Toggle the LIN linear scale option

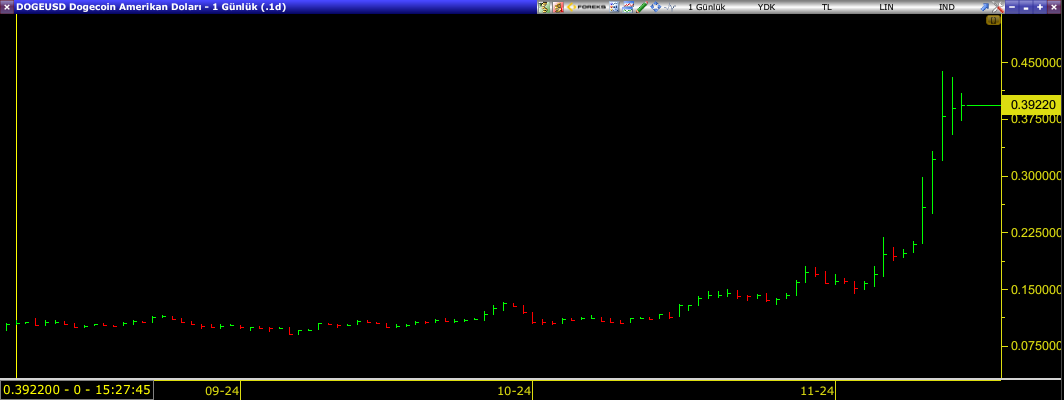[886, 7]
